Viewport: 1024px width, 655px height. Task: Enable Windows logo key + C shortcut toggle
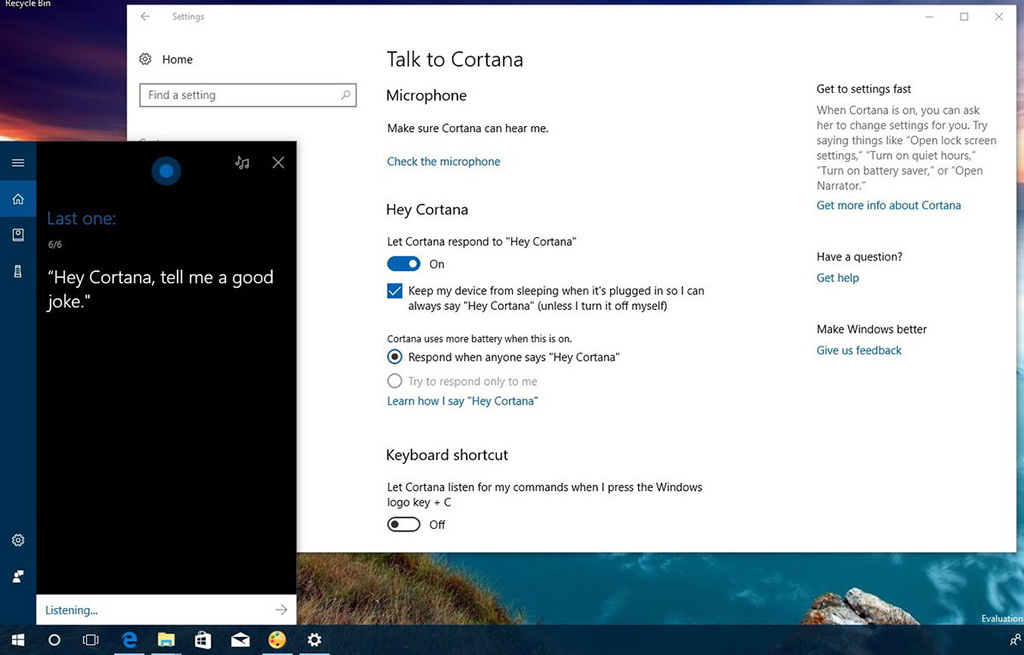click(x=404, y=524)
